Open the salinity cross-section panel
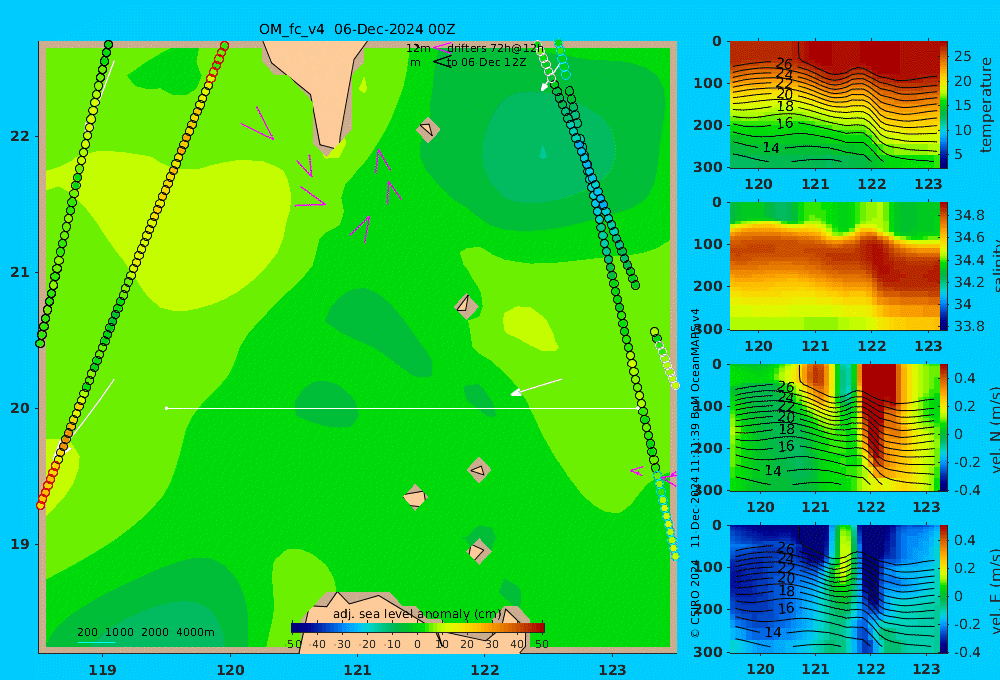Viewport: 1000px width, 680px height. [834, 266]
